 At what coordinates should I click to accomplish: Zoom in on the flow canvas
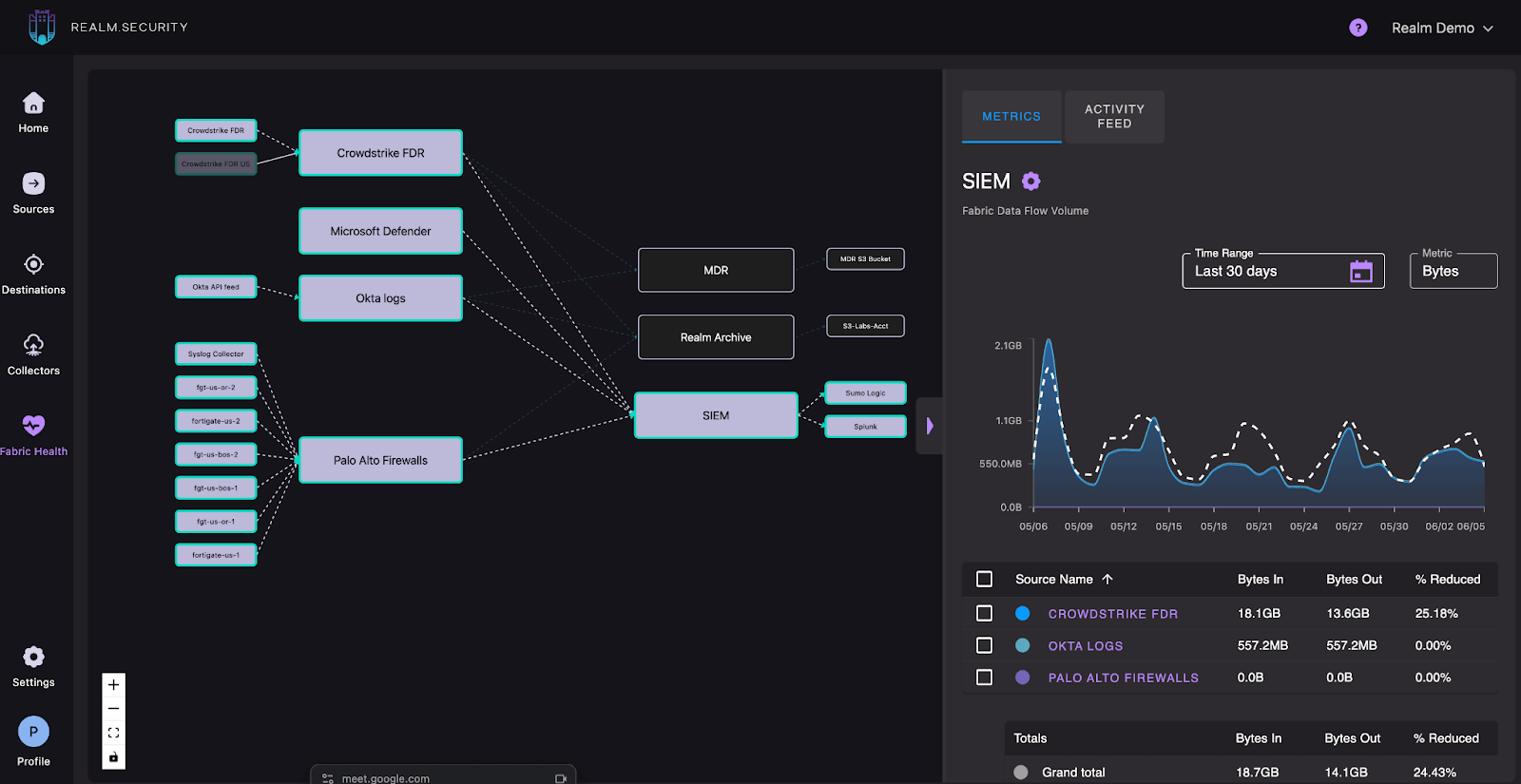[x=113, y=684]
